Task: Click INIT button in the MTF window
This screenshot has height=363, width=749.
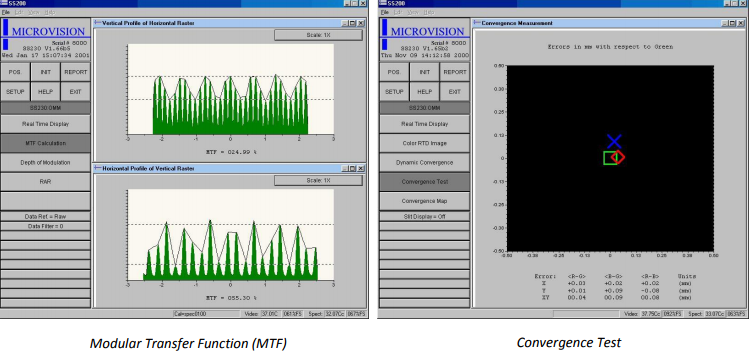Action: [x=45, y=72]
